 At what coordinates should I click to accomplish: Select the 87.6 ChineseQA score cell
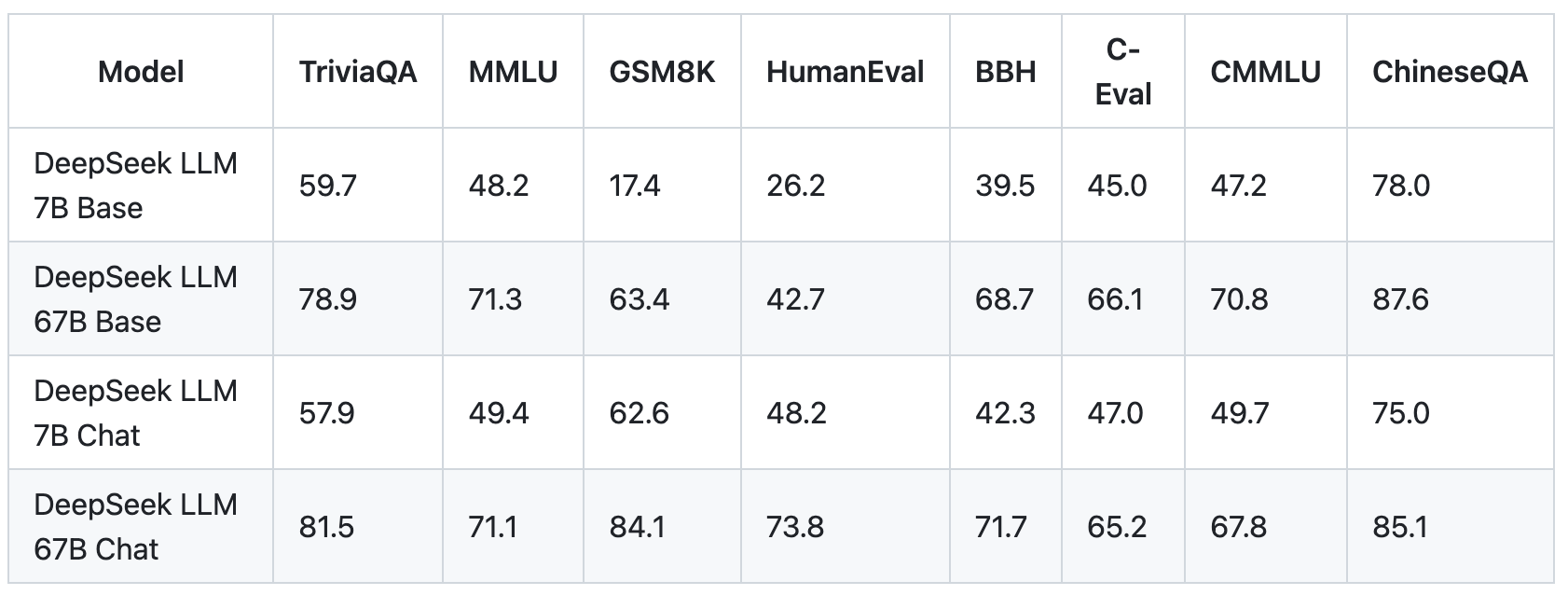tap(1401, 299)
